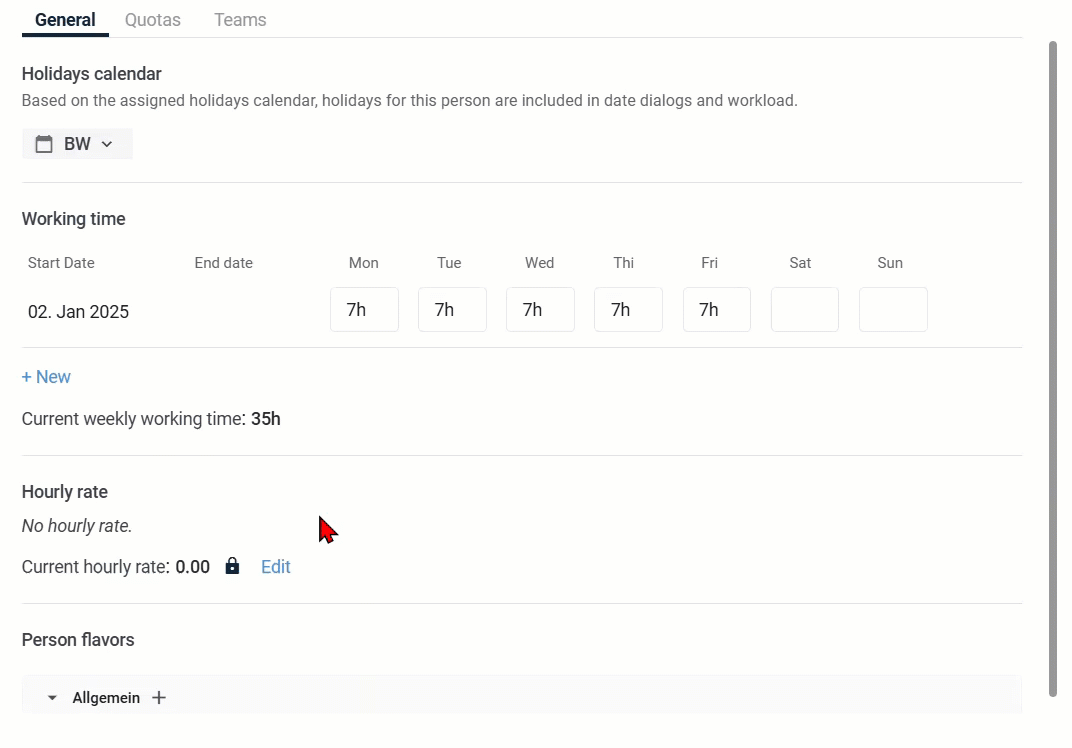The width and height of the screenshot is (1072, 748).
Task: Collapse the Allgemein flavor group
Action: point(53,698)
